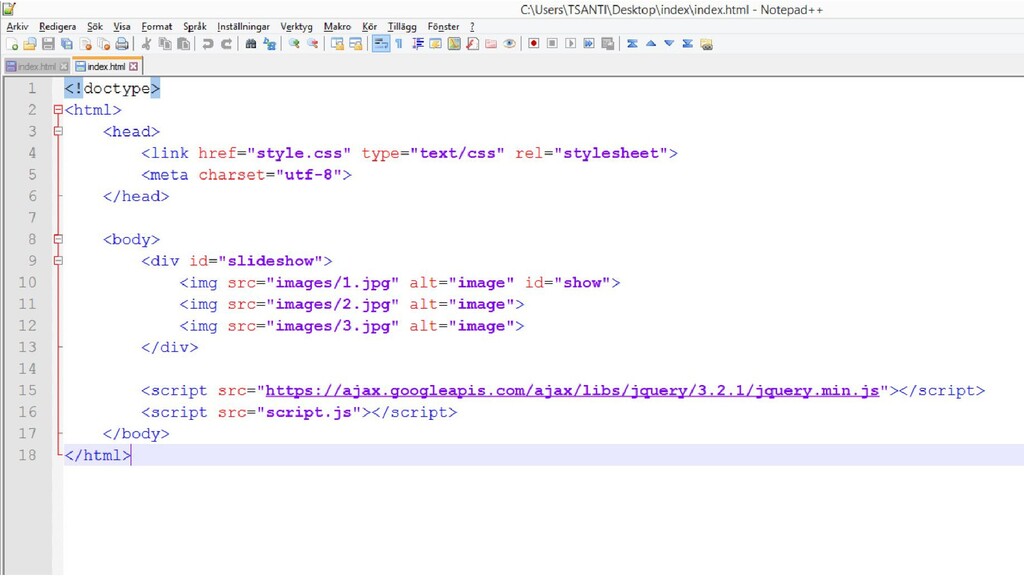This screenshot has width=1024, height=576.
Task: Save all open files via toolbar icon
Action: [67, 44]
